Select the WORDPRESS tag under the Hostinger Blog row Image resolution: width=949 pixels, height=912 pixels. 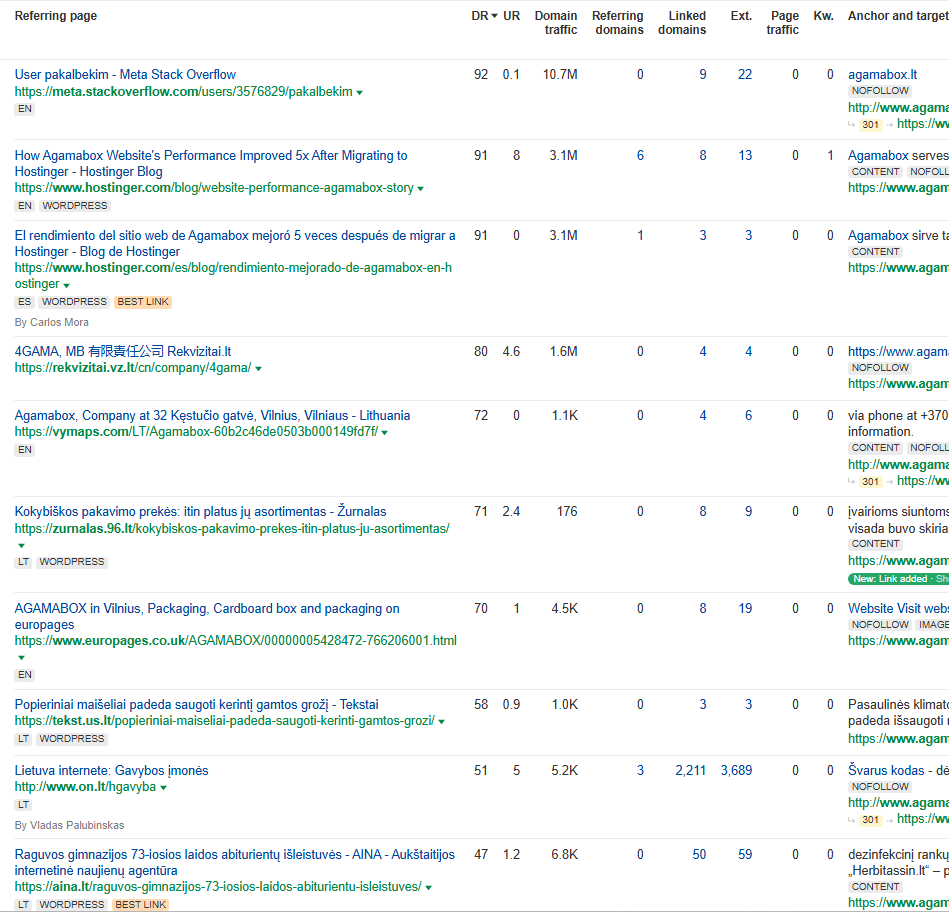coord(75,206)
